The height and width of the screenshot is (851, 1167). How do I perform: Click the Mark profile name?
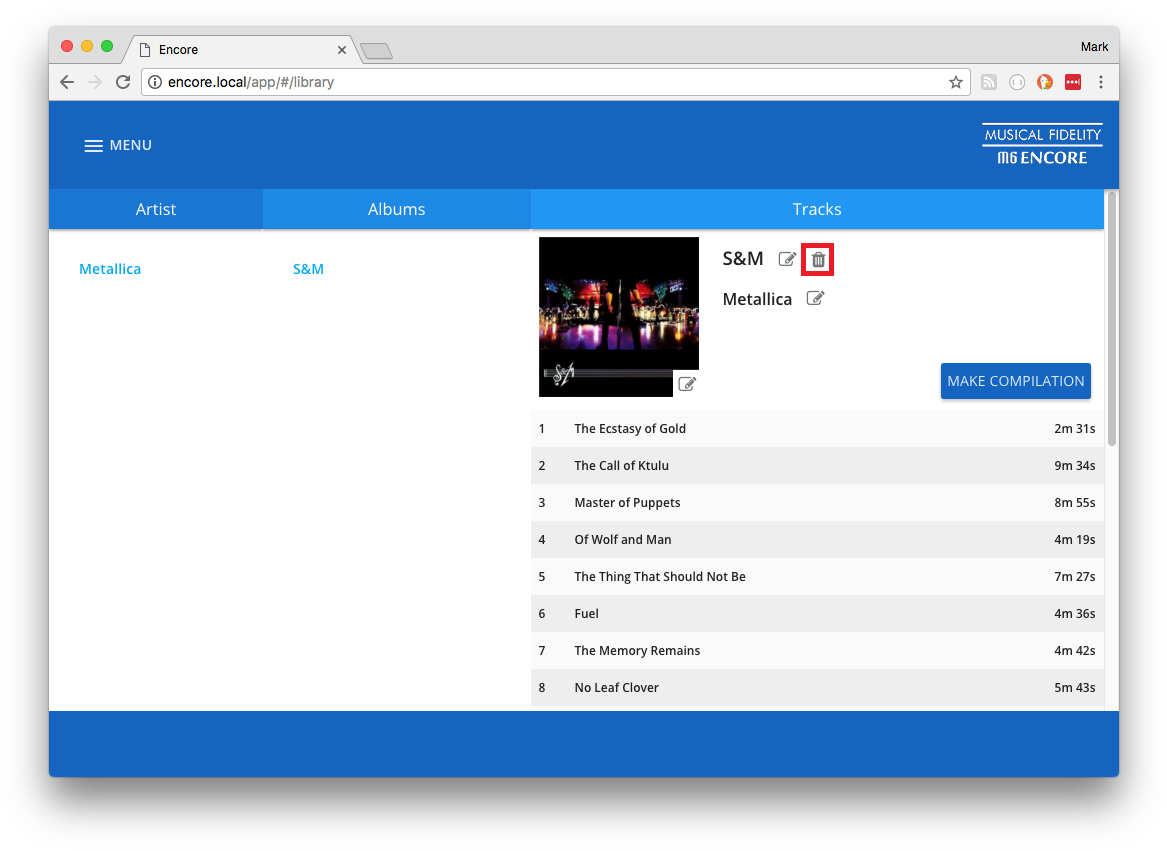pyautogui.click(x=1094, y=47)
